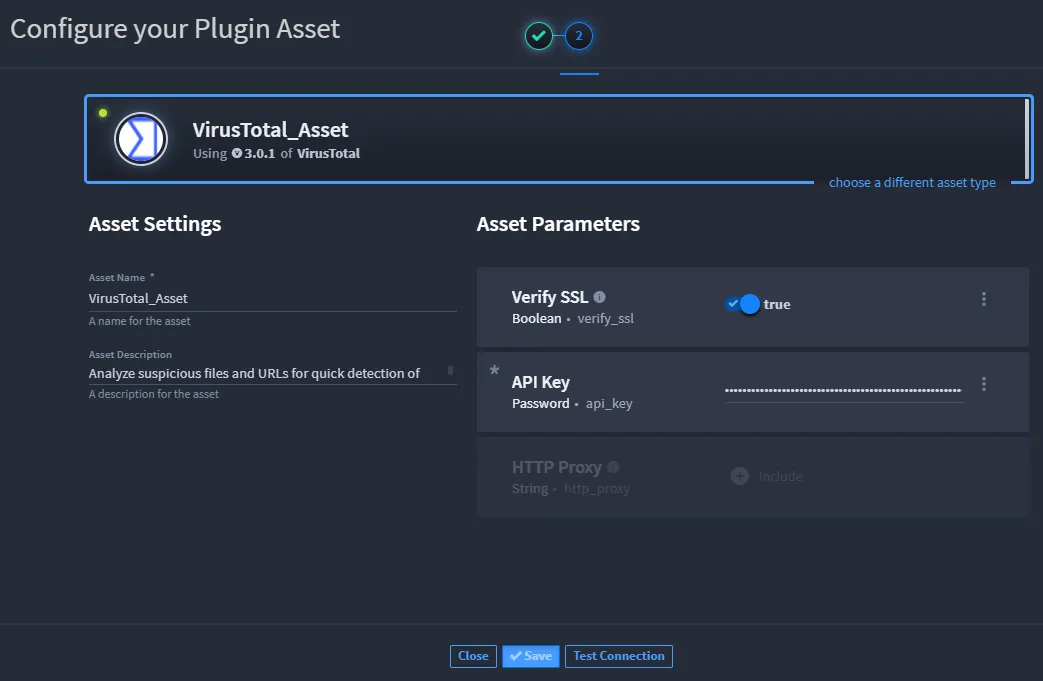Click the http_proxy parameter key text
1043x681 pixels.
tap(597, 489)
